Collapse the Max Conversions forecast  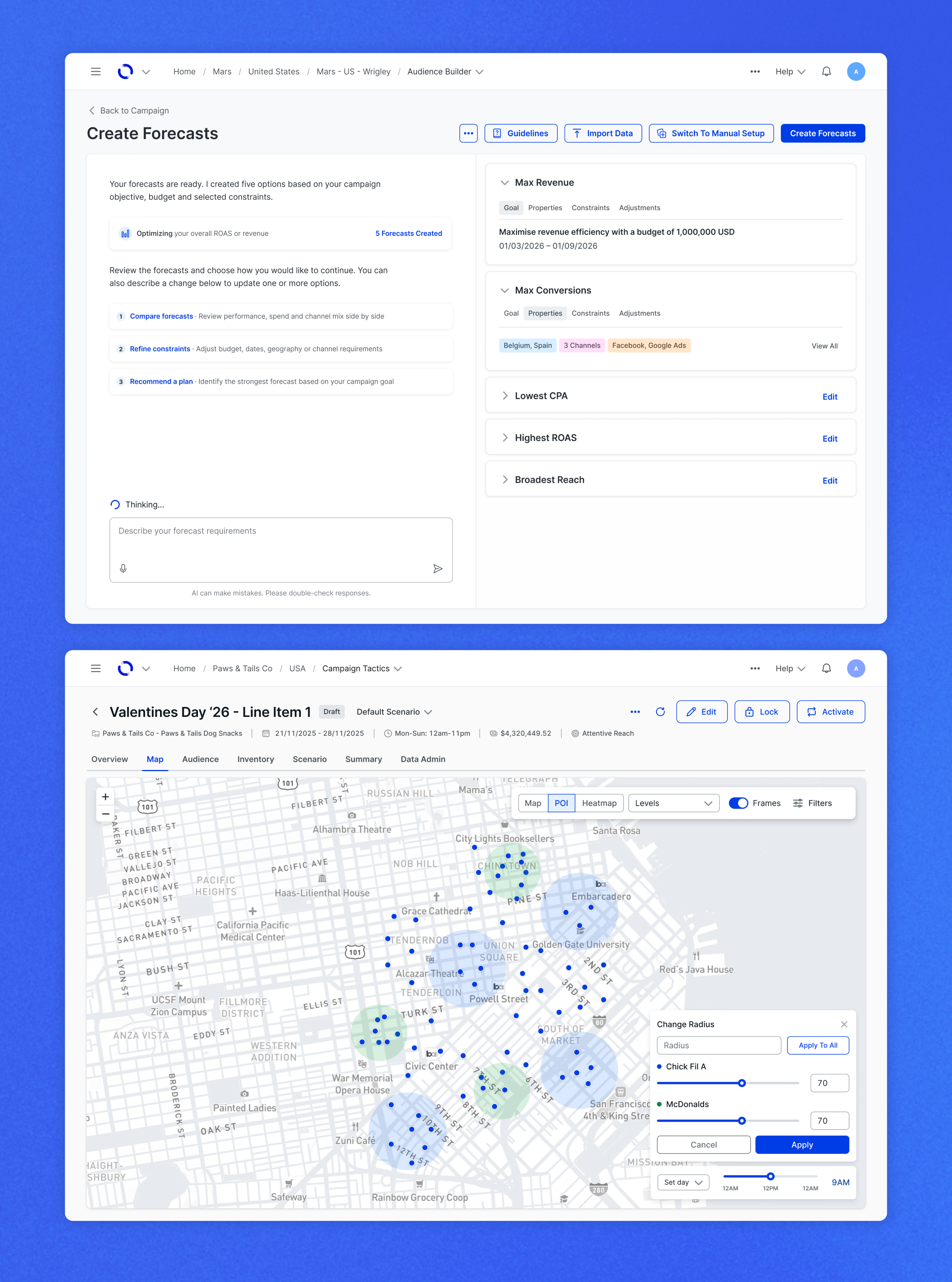(x=505, y=291)
